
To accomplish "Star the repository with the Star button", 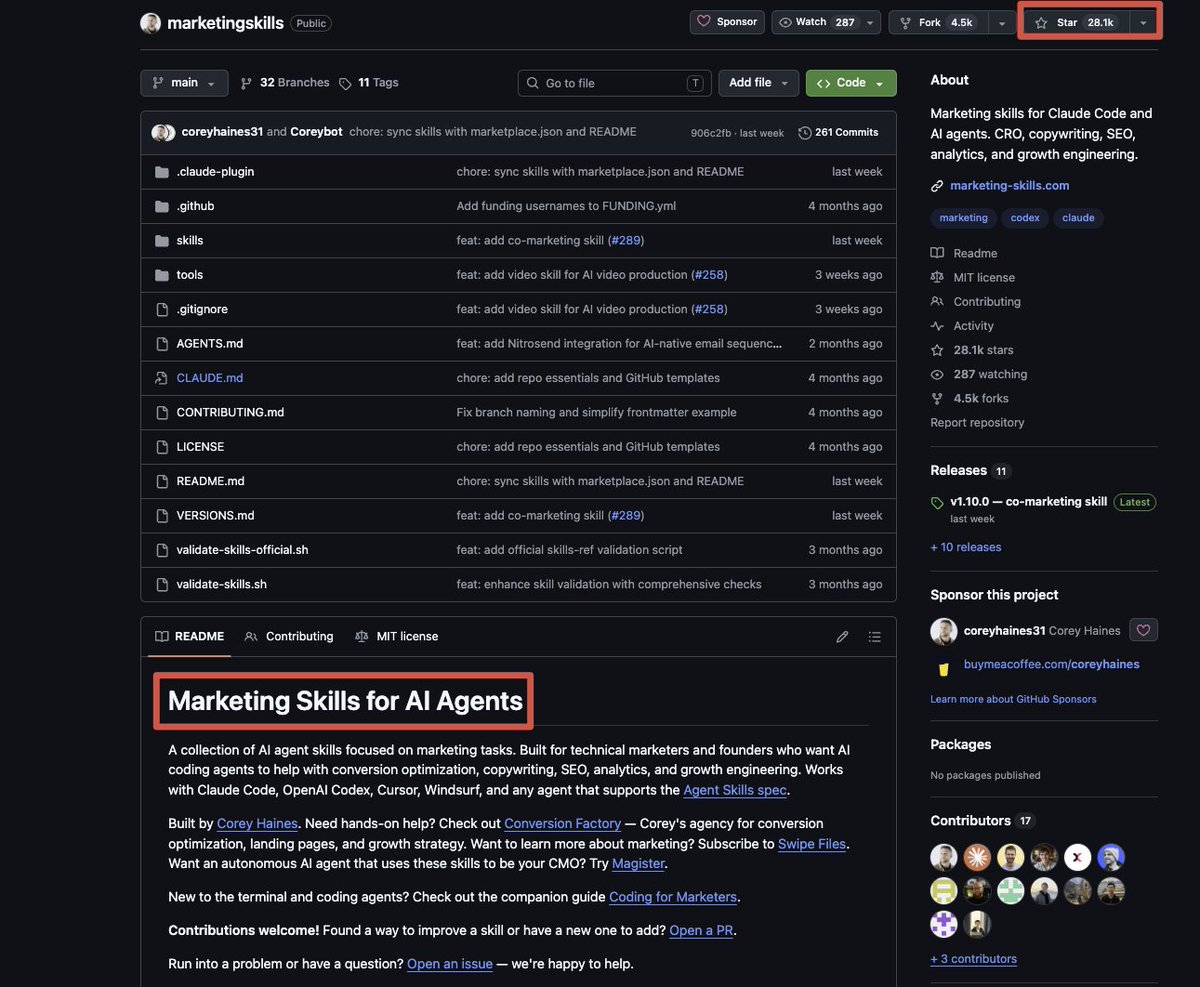I will pyautogui.click(x=1076, y=22).
